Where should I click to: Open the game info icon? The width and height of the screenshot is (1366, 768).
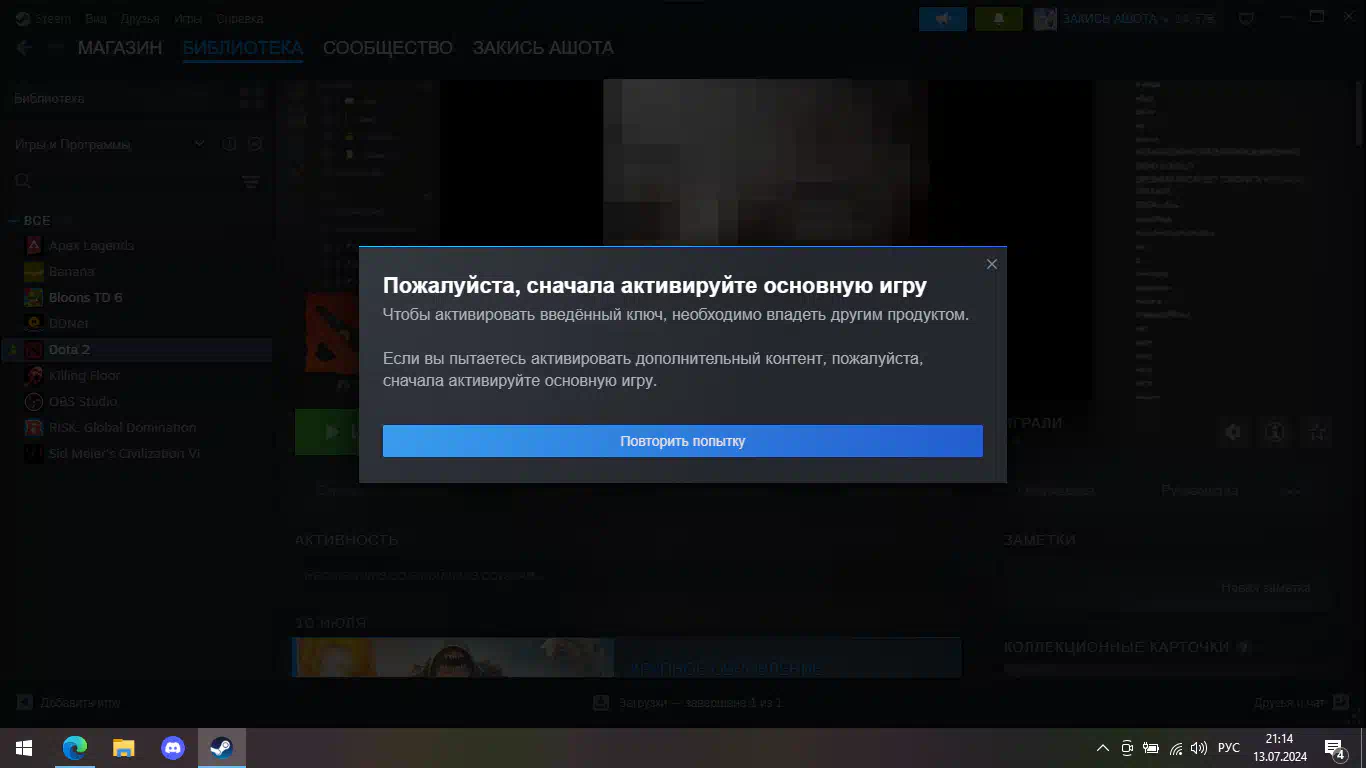[x=1275, y=432]
